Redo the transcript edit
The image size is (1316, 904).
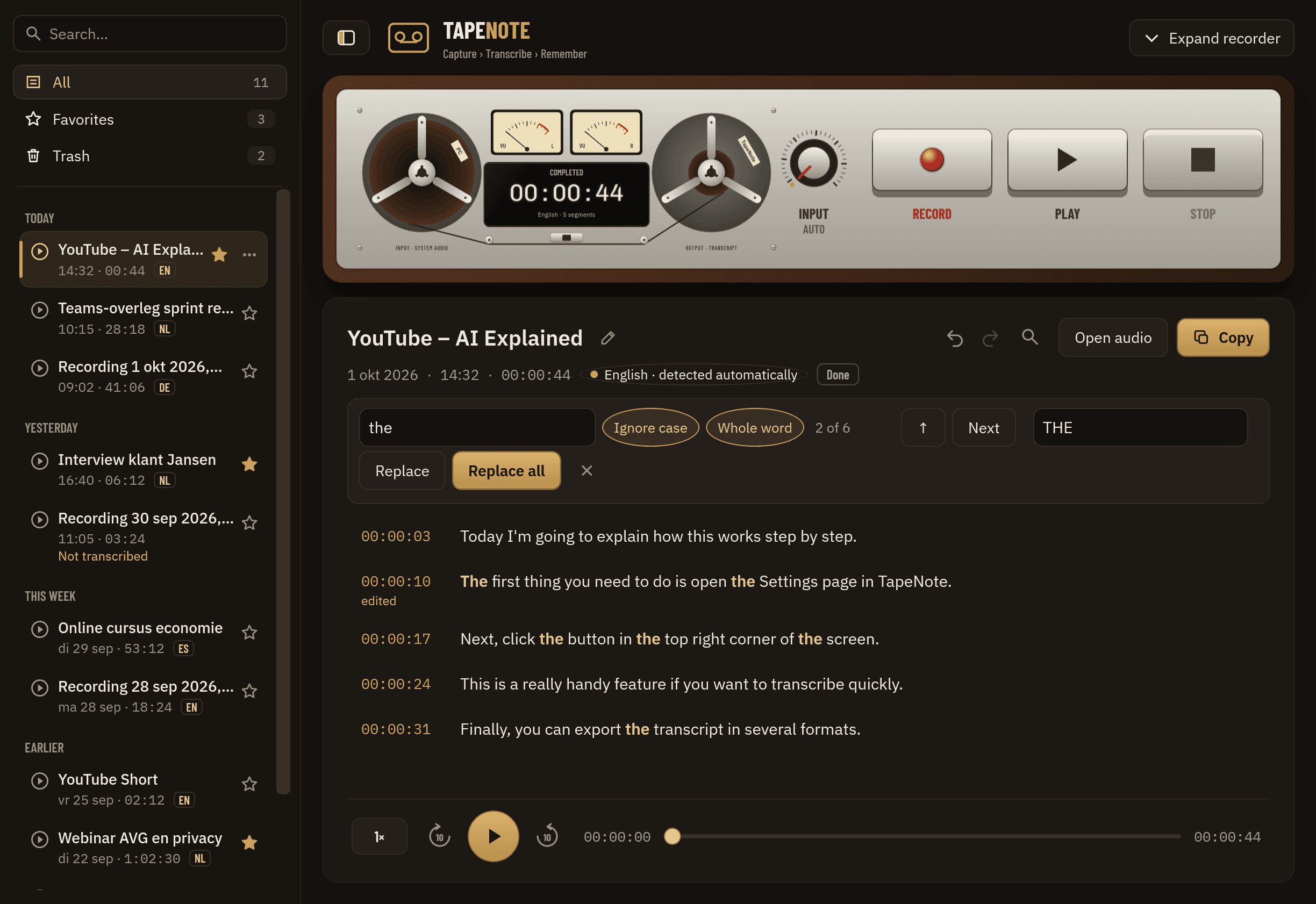(x=990, y=338)
